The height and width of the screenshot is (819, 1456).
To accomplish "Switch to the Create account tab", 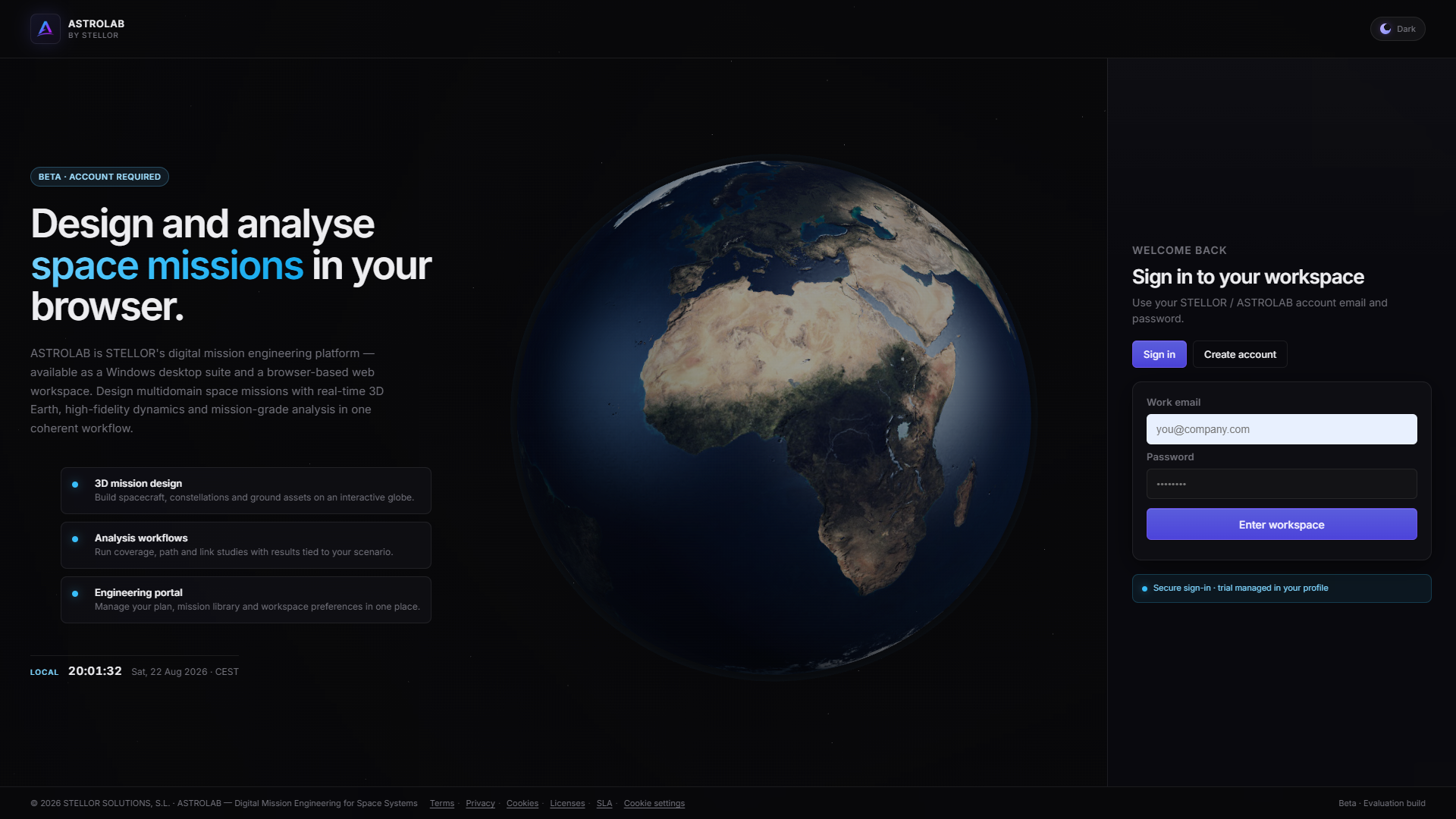I will click(1240, 354).
